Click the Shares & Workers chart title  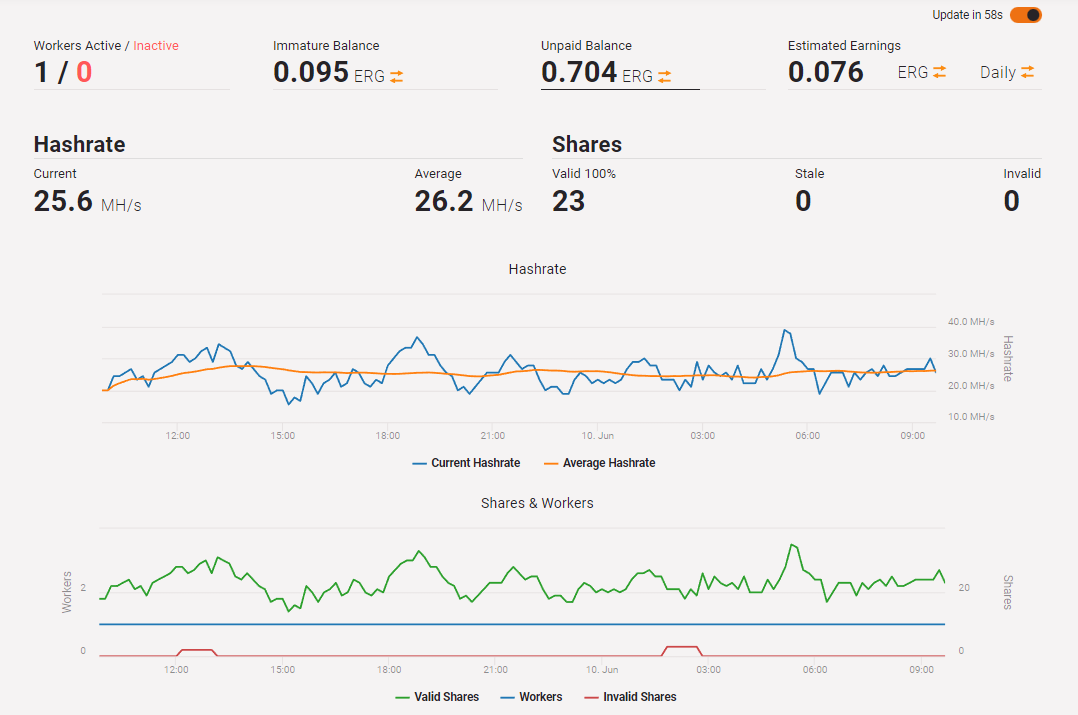point(537,503)
